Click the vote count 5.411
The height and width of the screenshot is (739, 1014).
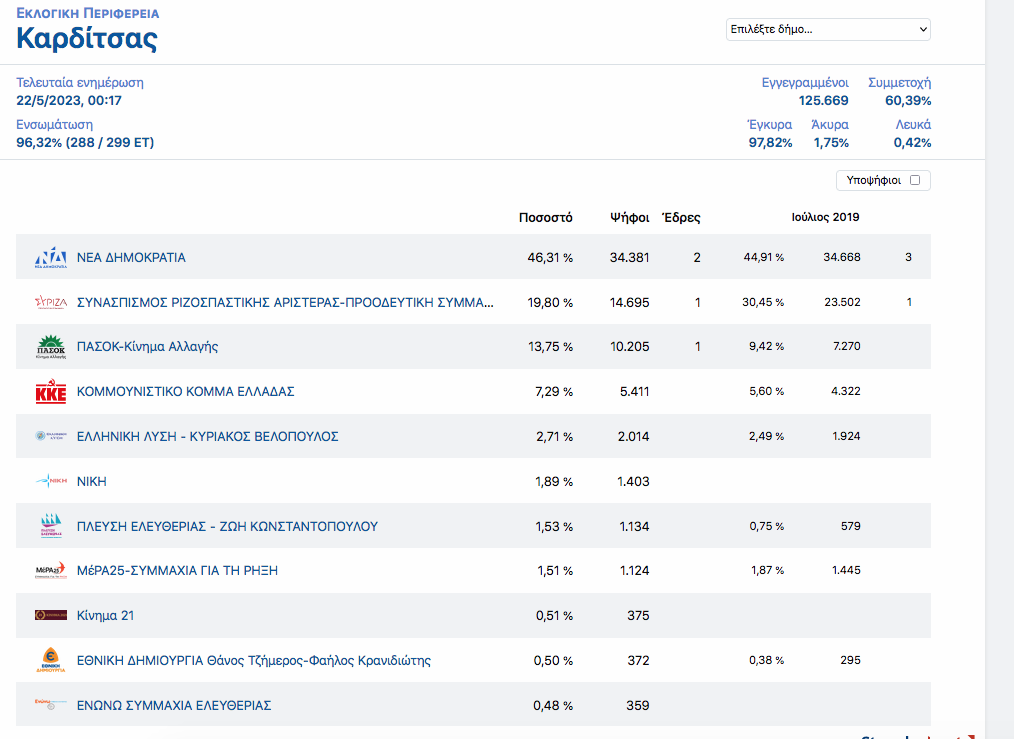[634, 391]
